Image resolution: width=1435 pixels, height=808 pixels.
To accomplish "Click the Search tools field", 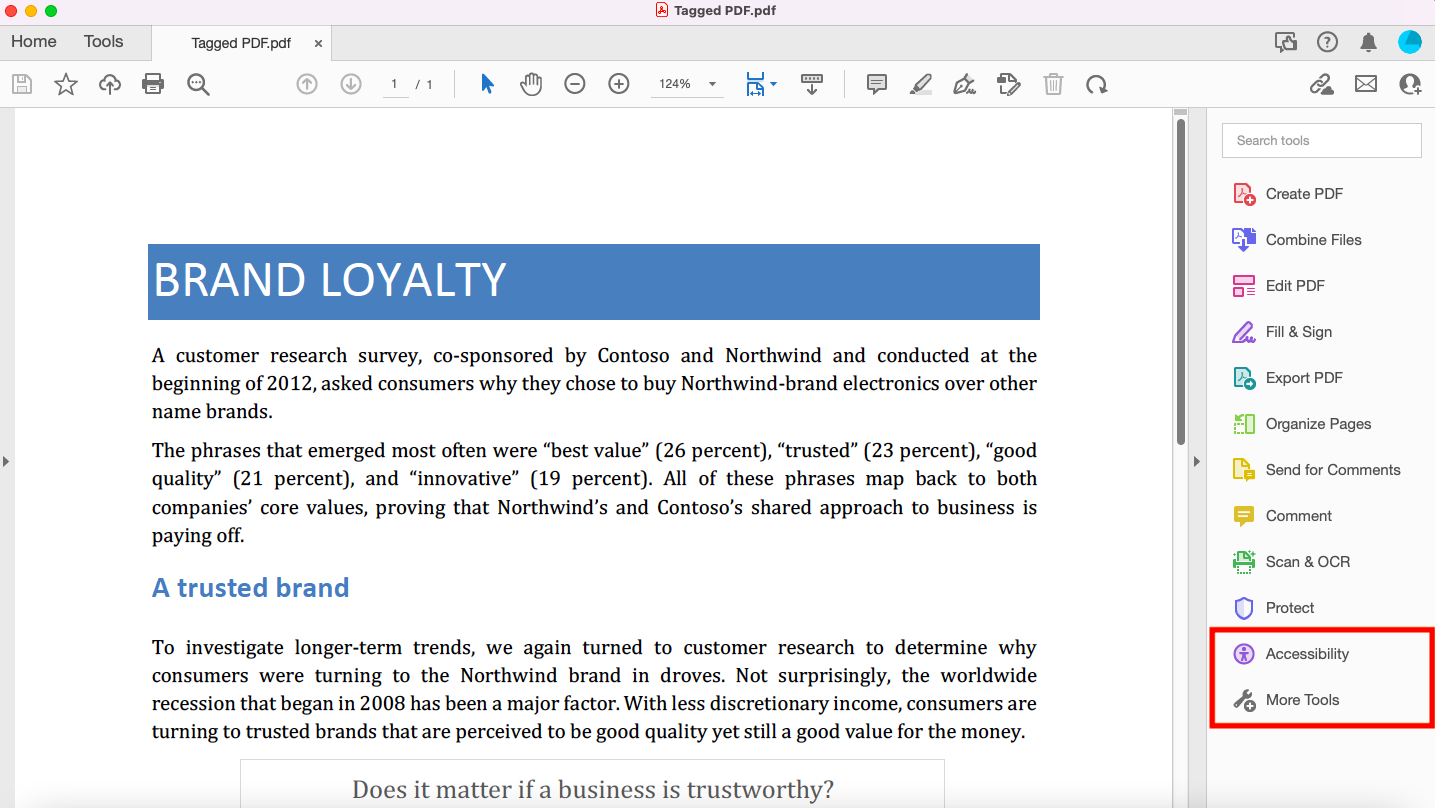I will click(1321, 141).
